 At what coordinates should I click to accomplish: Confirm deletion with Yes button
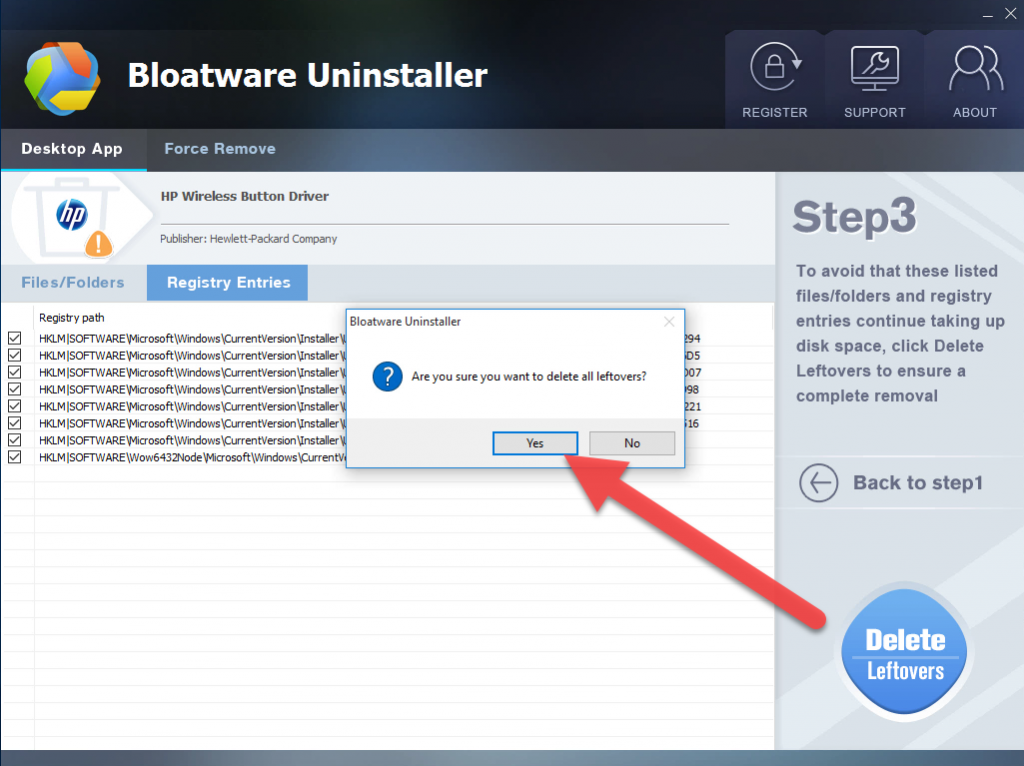coord(535,443)
